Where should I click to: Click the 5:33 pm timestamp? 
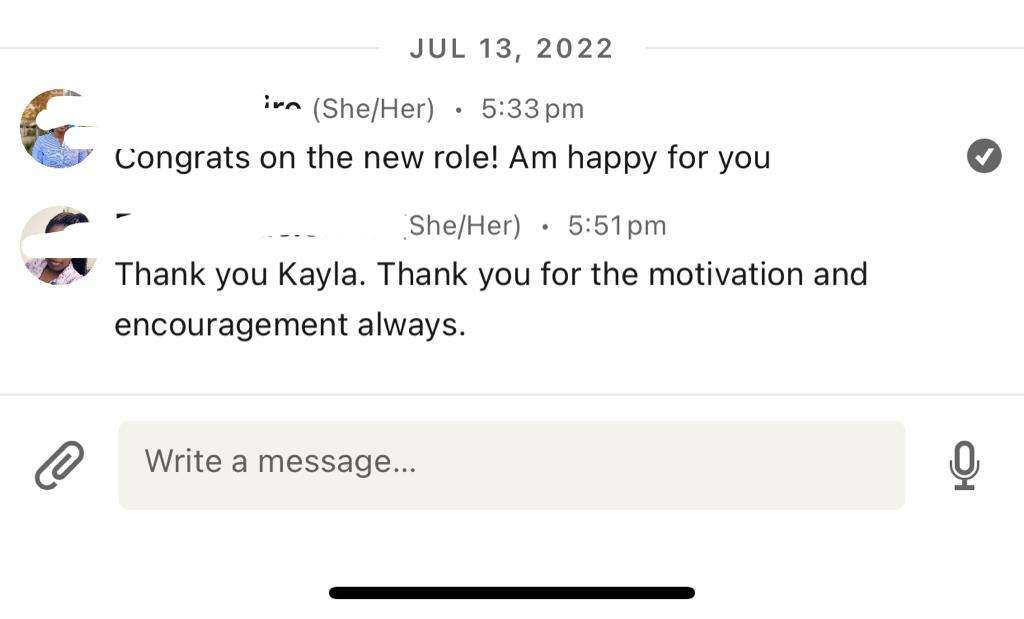tap(532, 109)
